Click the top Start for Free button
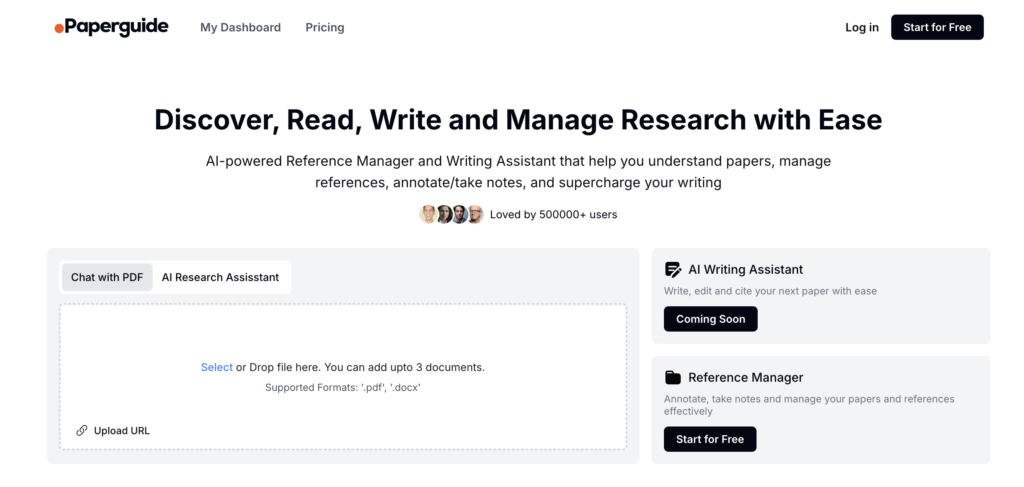 (937, 27)
